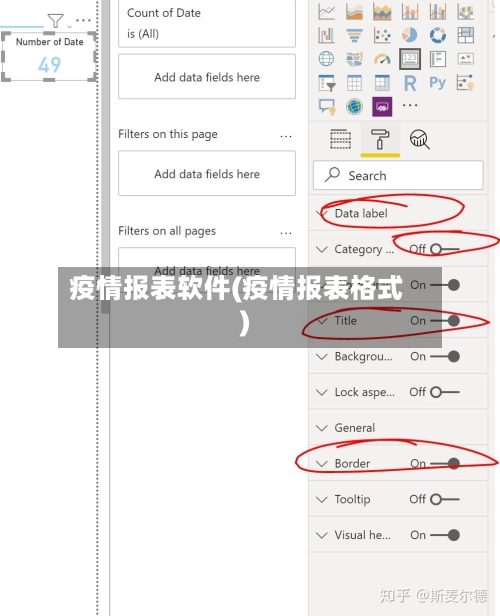Screen dimensions: 500x616
Task: Select the Multi-row card visualization
Action: [438, 59]
